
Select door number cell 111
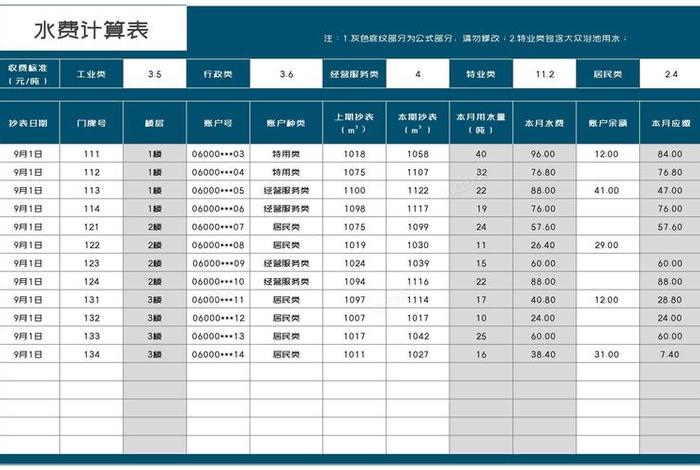click(x=92, y=154)
